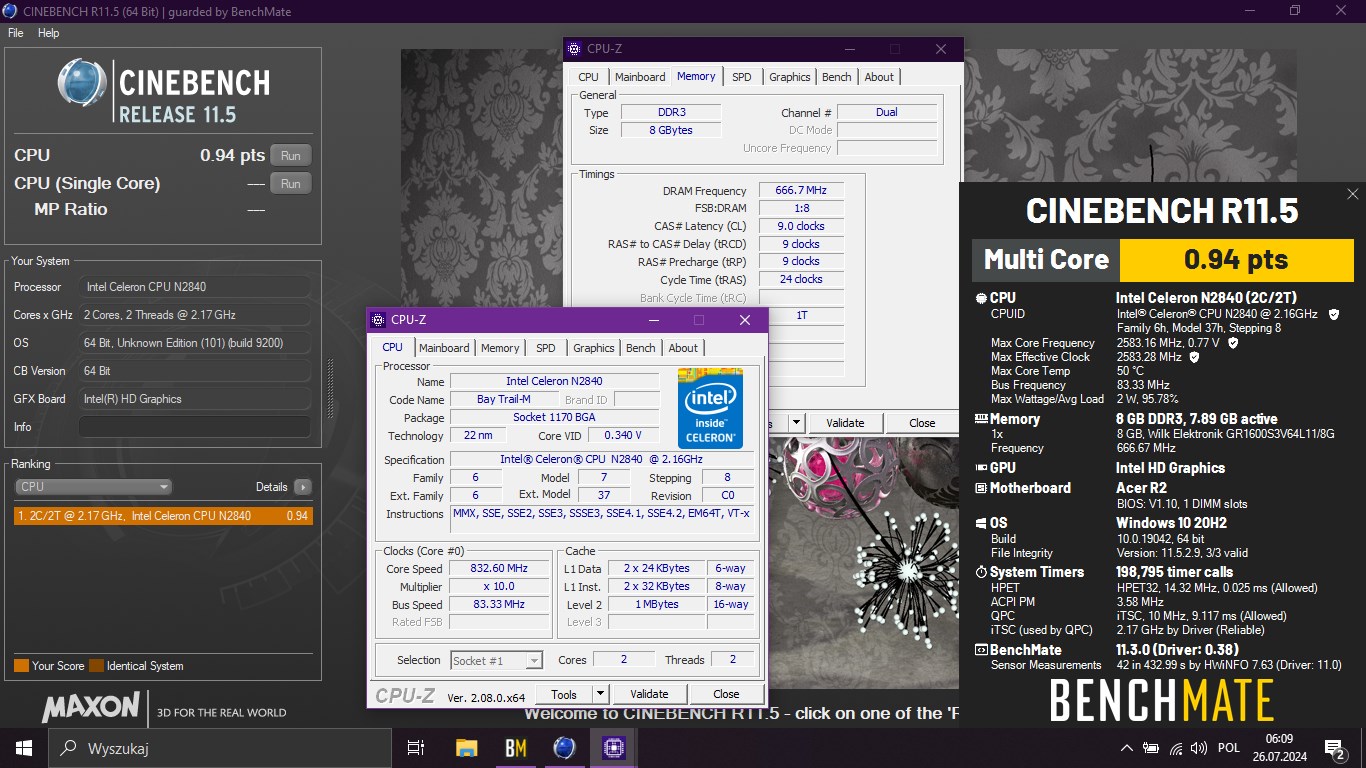Select Mainboard tab in rear CPU-Z window
The width and height of the screenshot is (1366, 768).
click(x=640, y=77)
